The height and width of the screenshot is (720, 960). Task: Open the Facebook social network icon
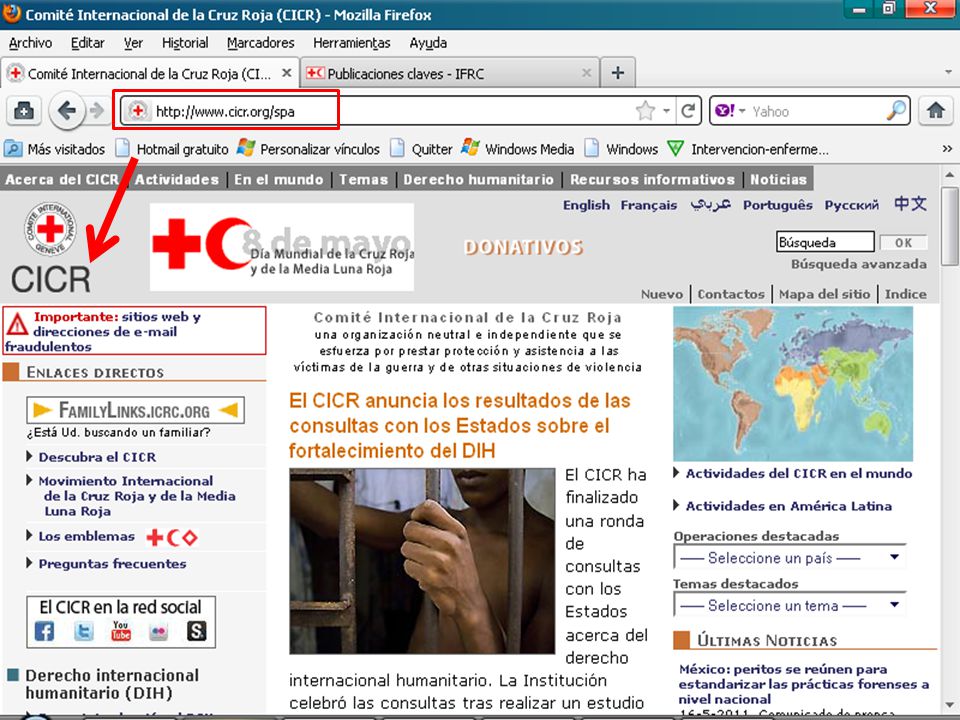[44, 631]
